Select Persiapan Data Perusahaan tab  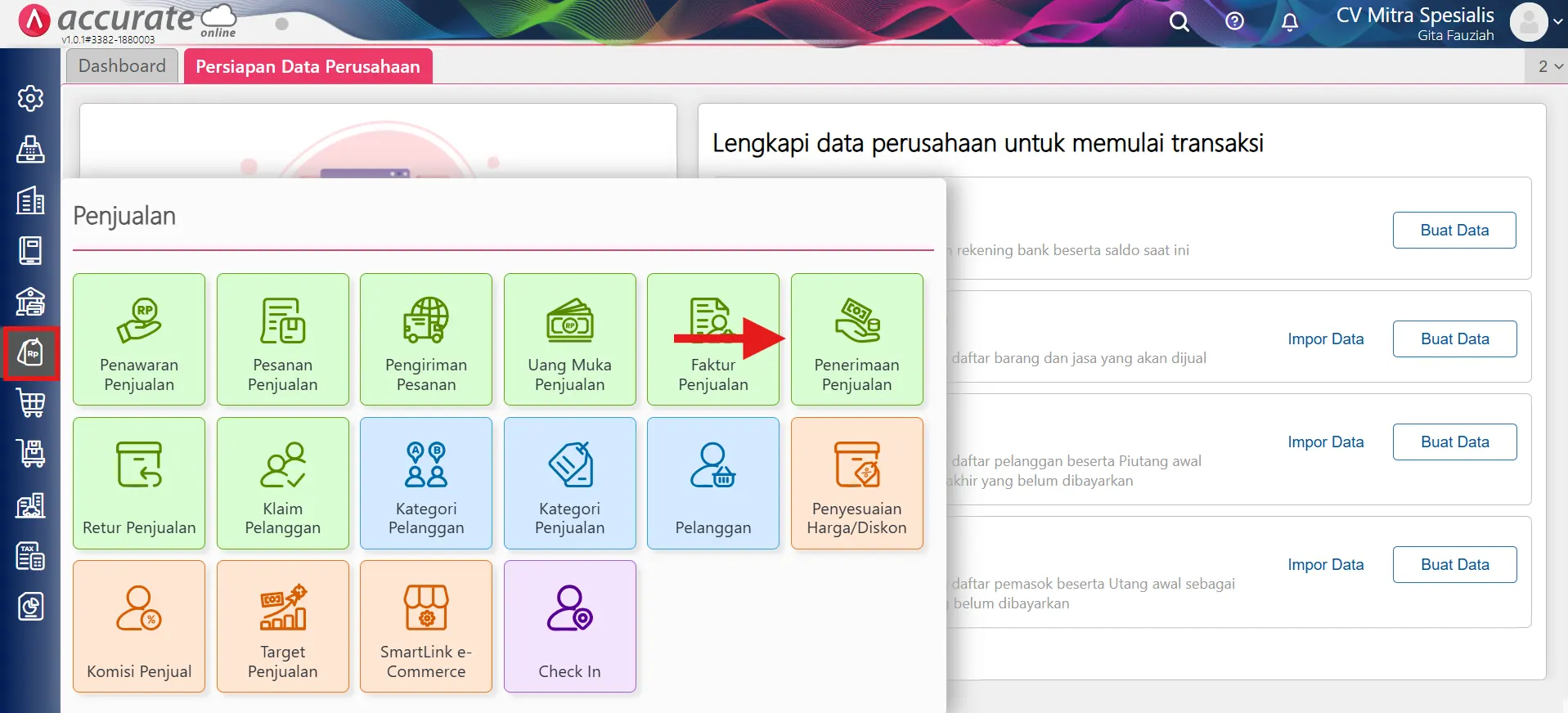click(308, 67)
